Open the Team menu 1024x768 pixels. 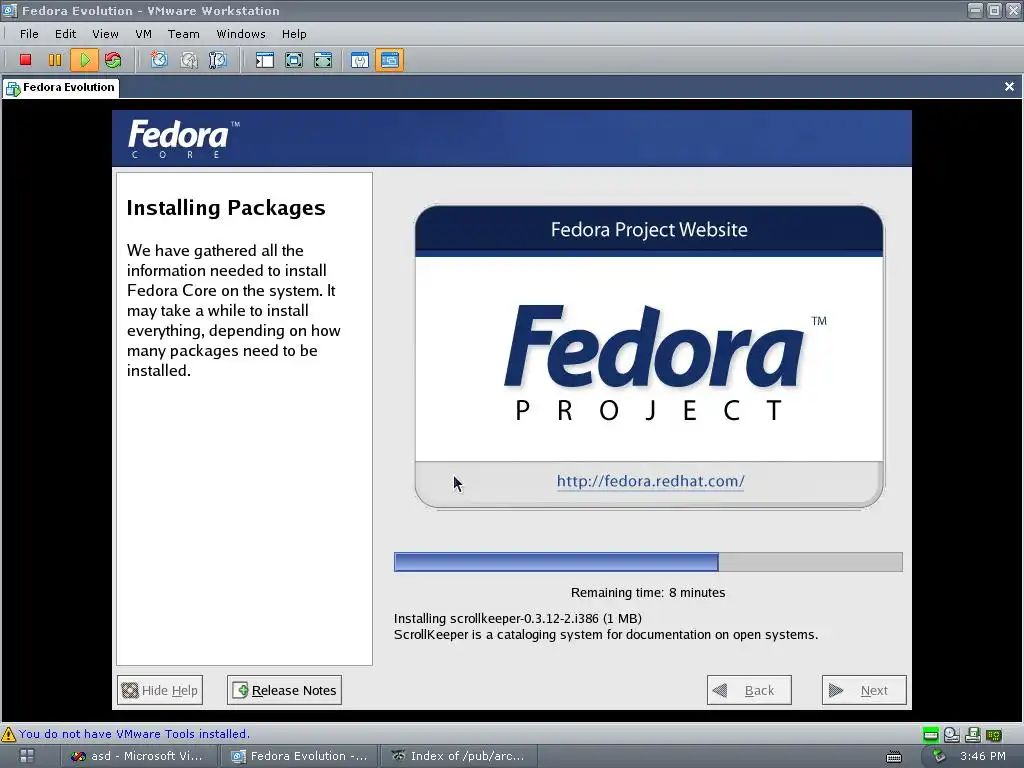pyautogui.click(x=184, y=34)
